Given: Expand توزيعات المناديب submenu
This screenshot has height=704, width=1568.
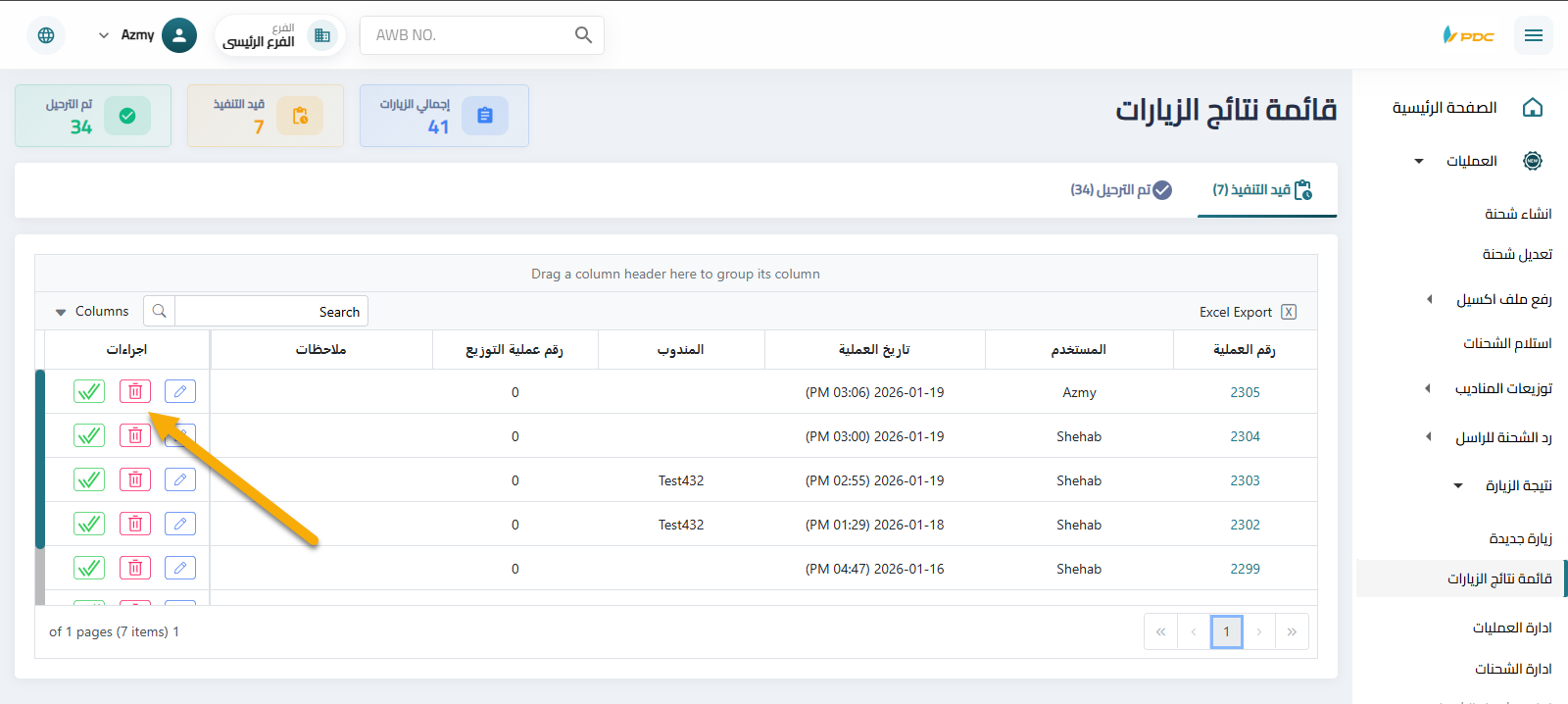Looking at the screenshot, I should [1428, 388].
